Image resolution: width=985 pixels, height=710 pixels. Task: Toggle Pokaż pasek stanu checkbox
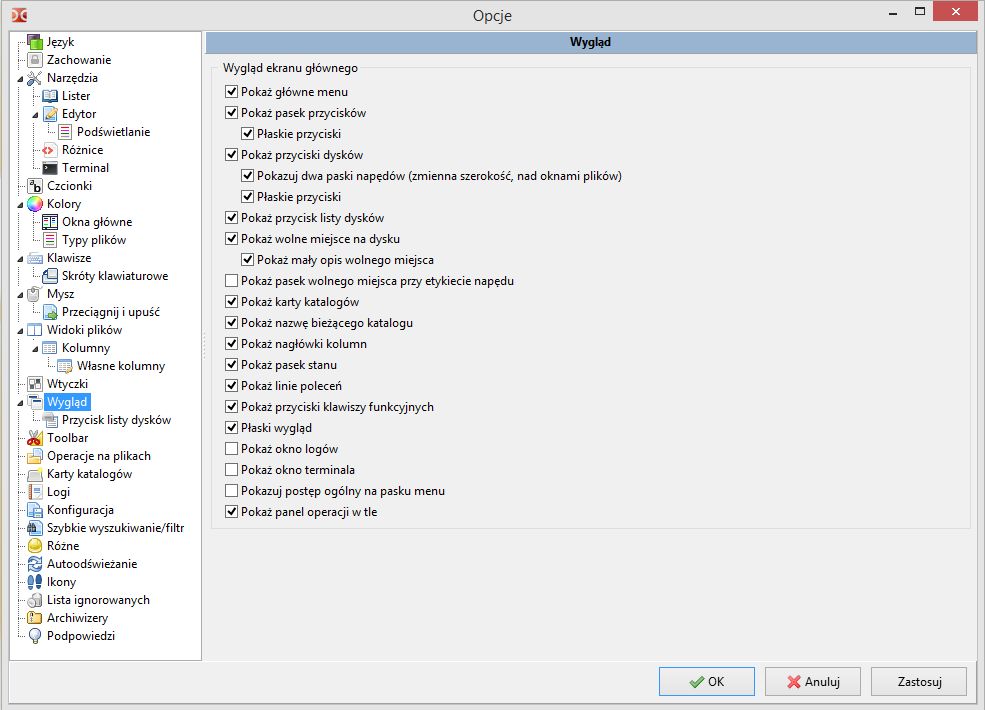click(x=231, y=365)
